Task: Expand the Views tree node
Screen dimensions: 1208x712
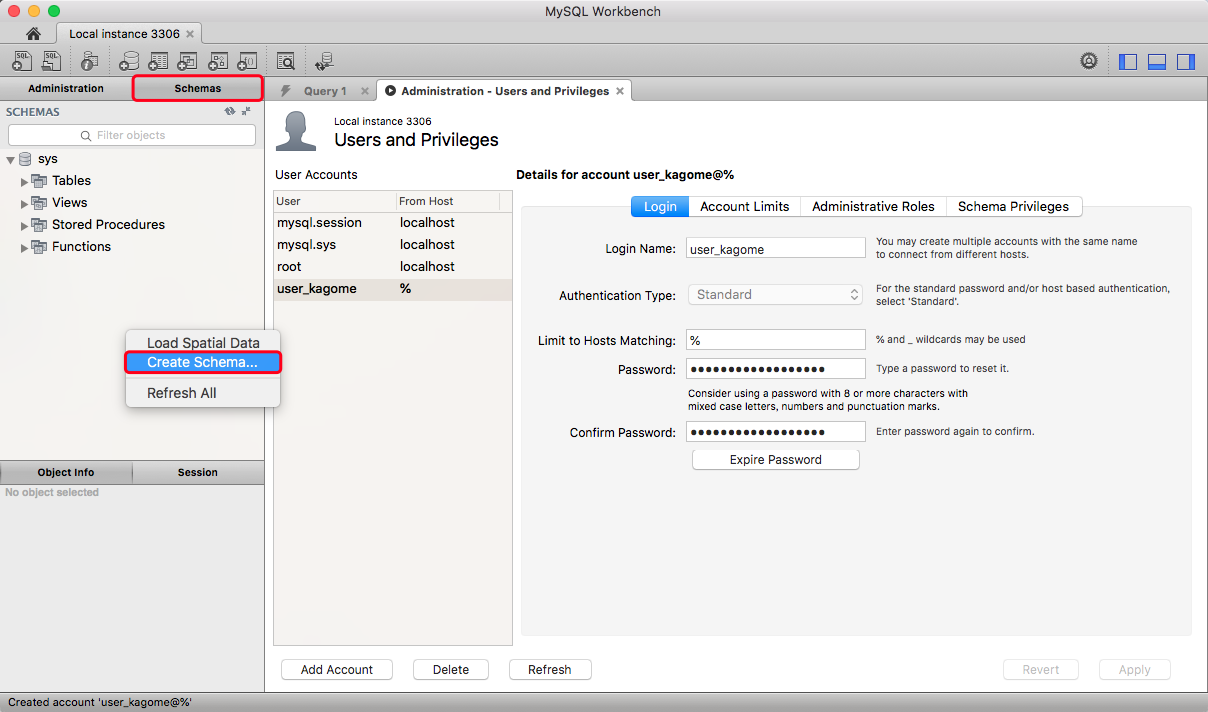Action: tap(25, 204)
